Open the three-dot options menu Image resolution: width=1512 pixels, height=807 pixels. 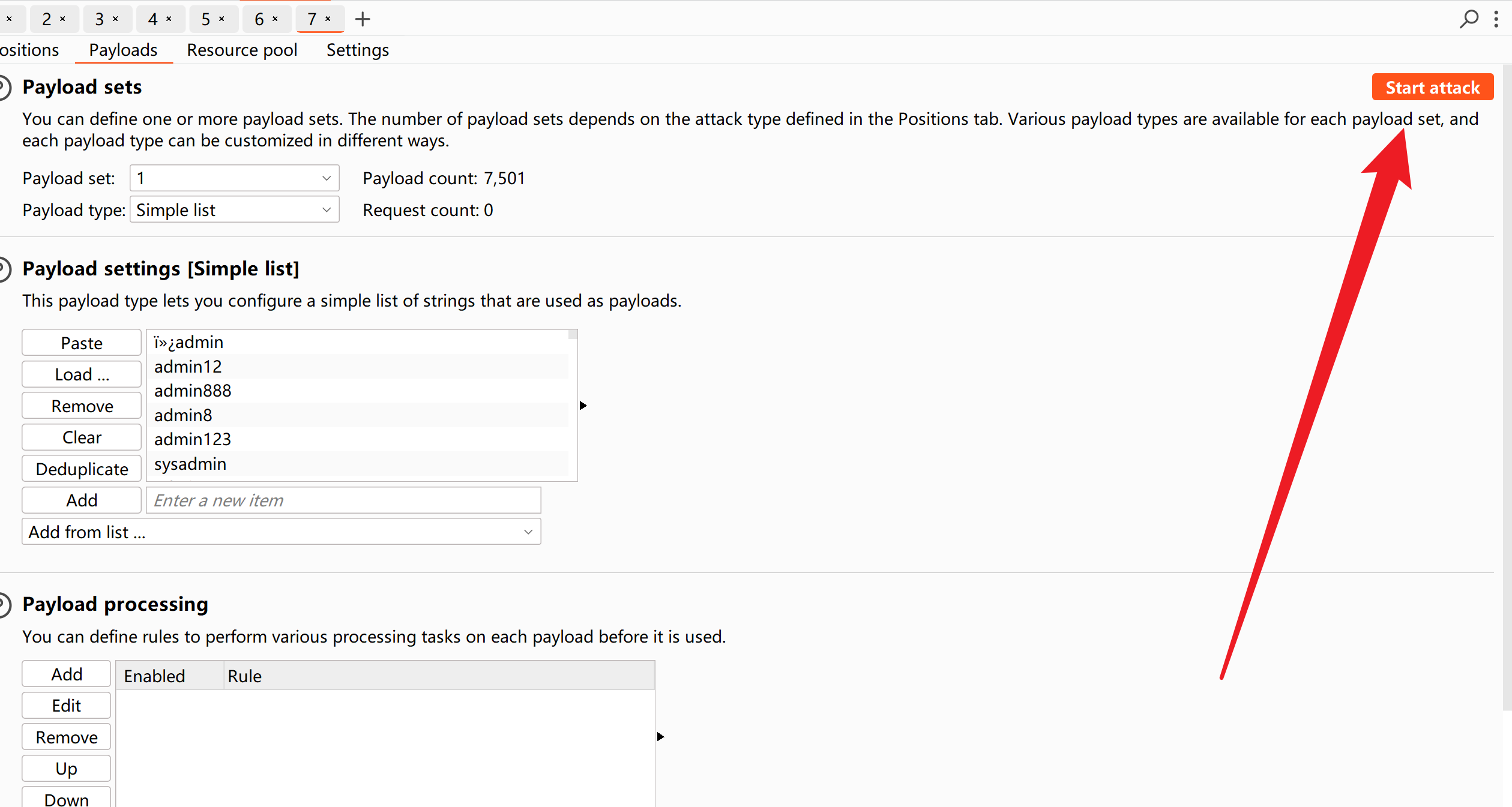tap(1496, 19)
